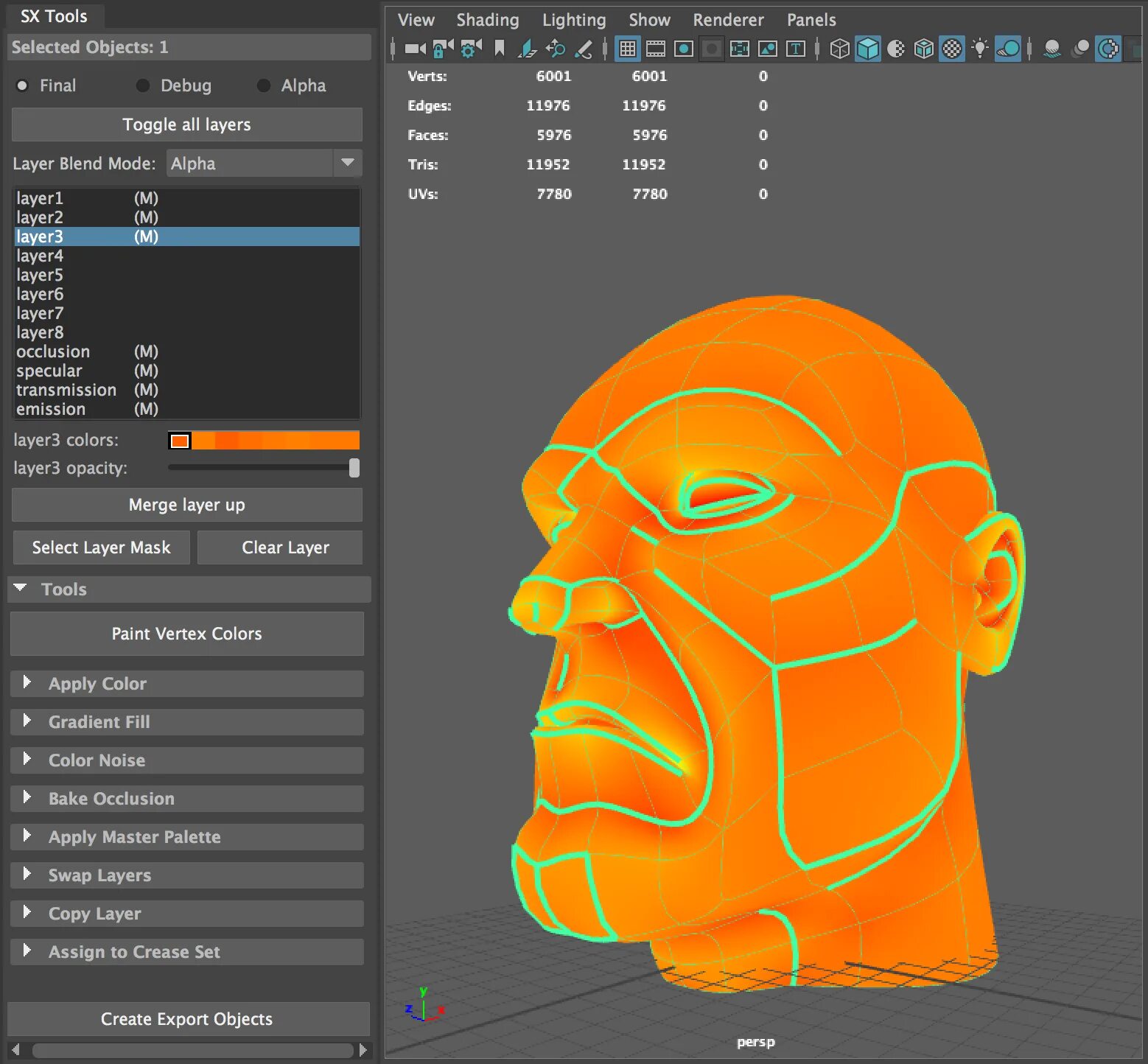Click the layer3 opacity slider handle
Screen dimensions: 1148x1064
(354, 468)
